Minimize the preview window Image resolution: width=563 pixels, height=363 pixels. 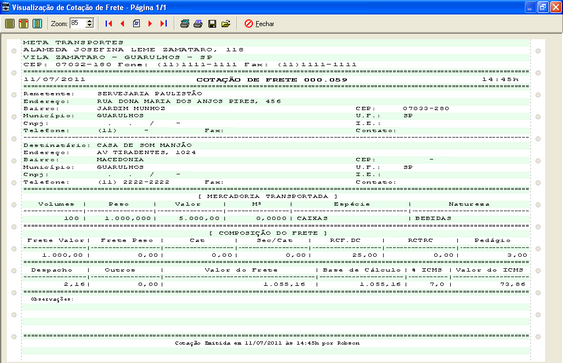click(530, 7)
